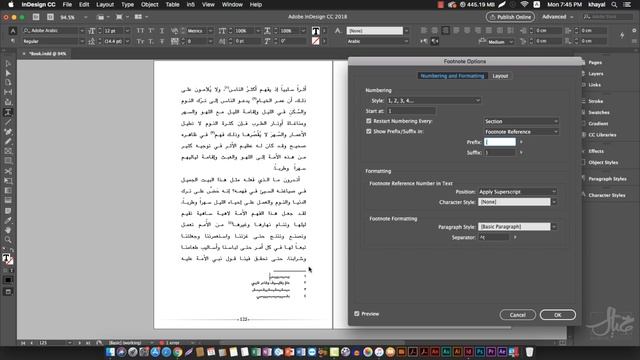Select the Eyedropper tool
This screenshot has height=360, width=640.
8,221
